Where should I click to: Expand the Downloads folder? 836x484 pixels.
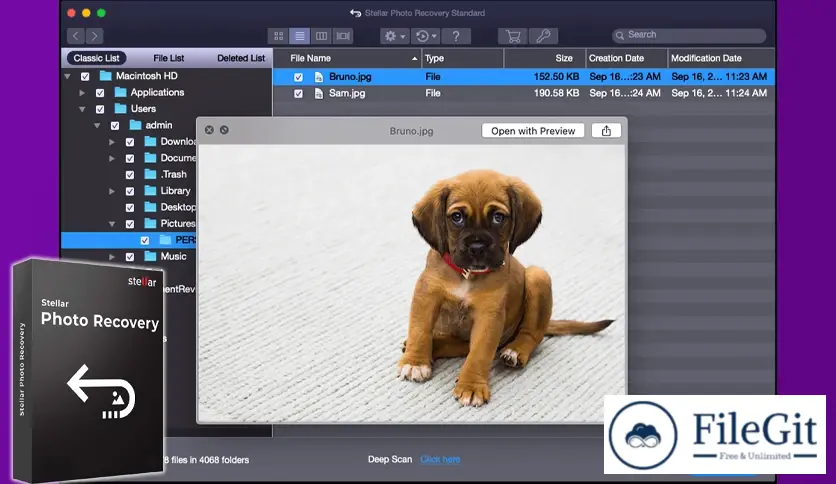[112, 142]
